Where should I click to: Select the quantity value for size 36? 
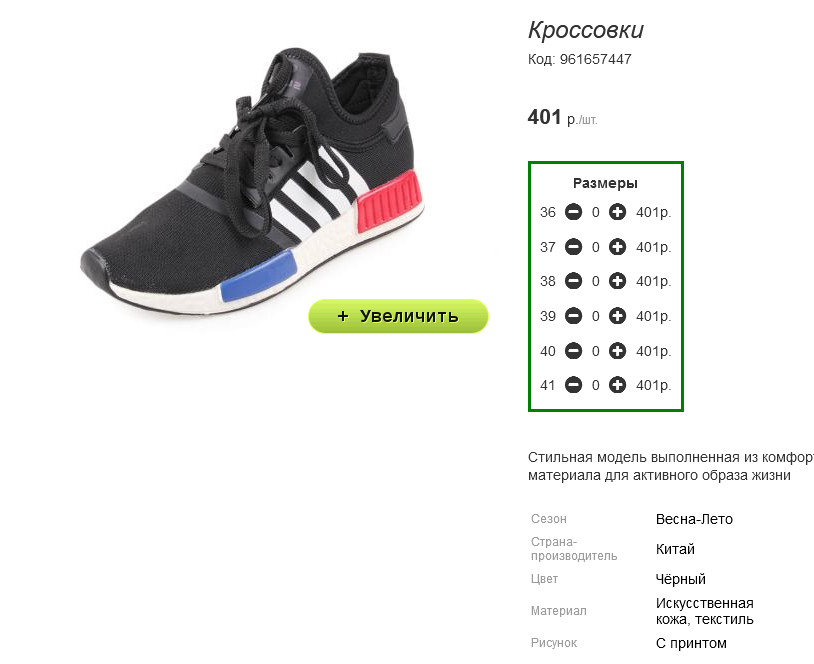click(595, 212)
